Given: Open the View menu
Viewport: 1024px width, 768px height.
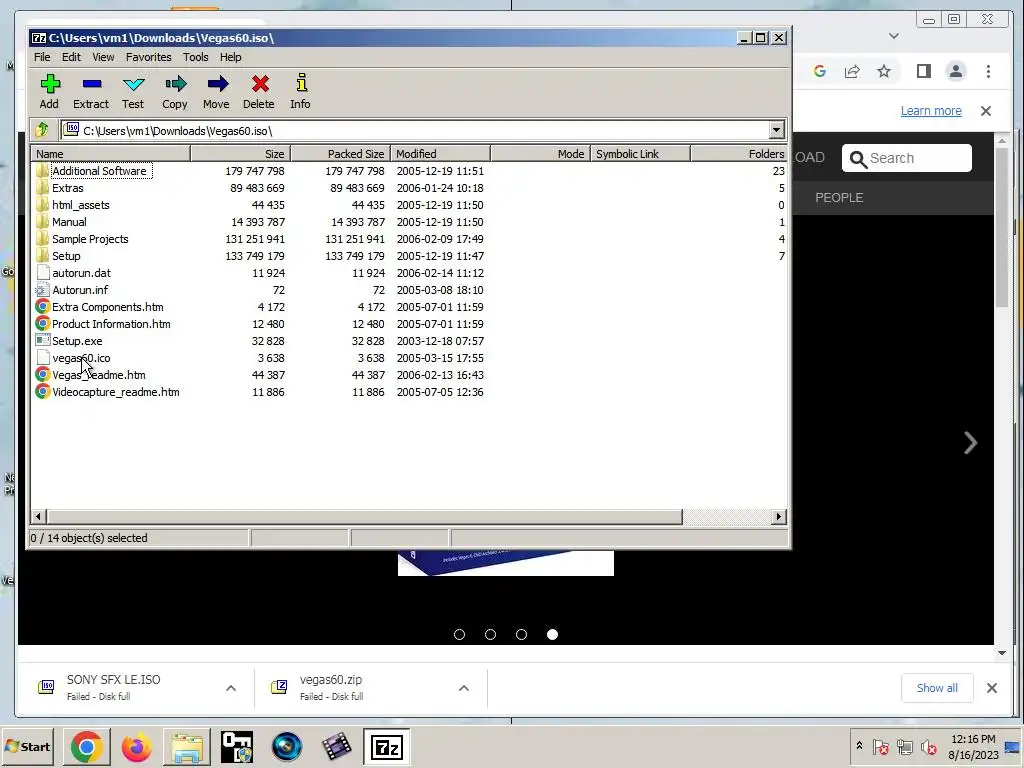Looking at the screenshot, I should point(103,57).
